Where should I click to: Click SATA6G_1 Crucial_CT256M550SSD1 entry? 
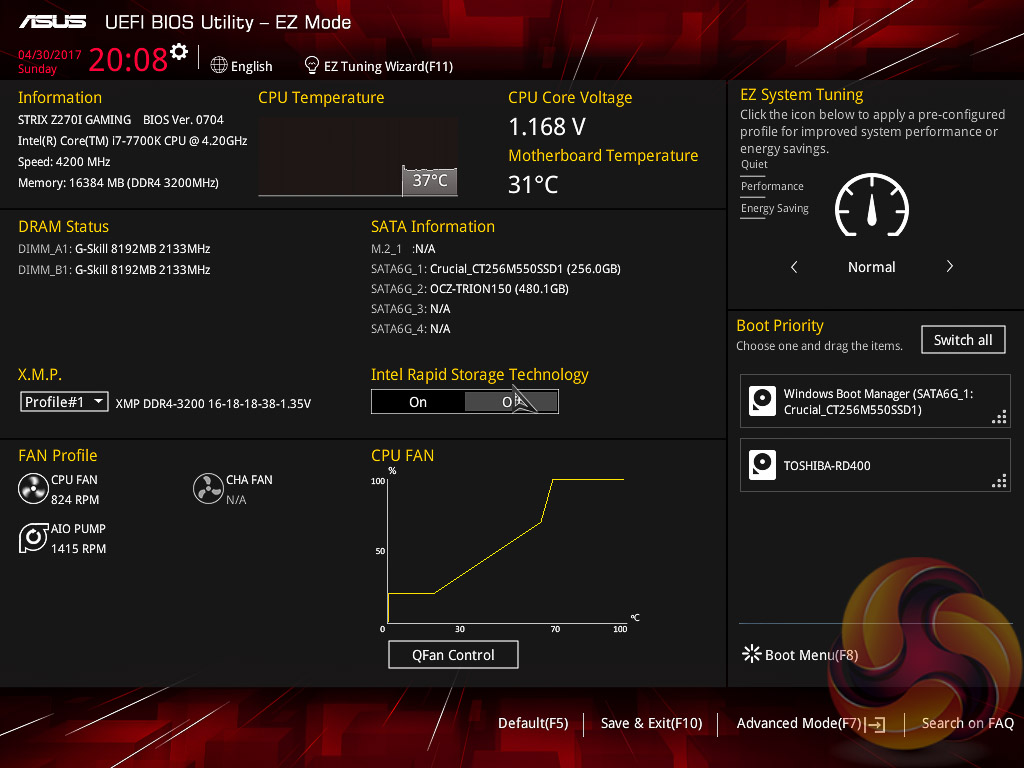(x=496, y=268)
